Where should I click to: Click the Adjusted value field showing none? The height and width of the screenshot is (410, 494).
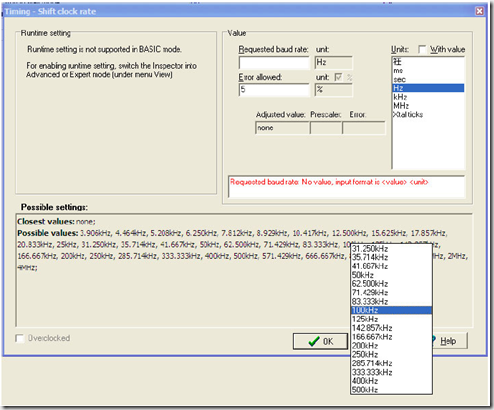coord(282,128)
